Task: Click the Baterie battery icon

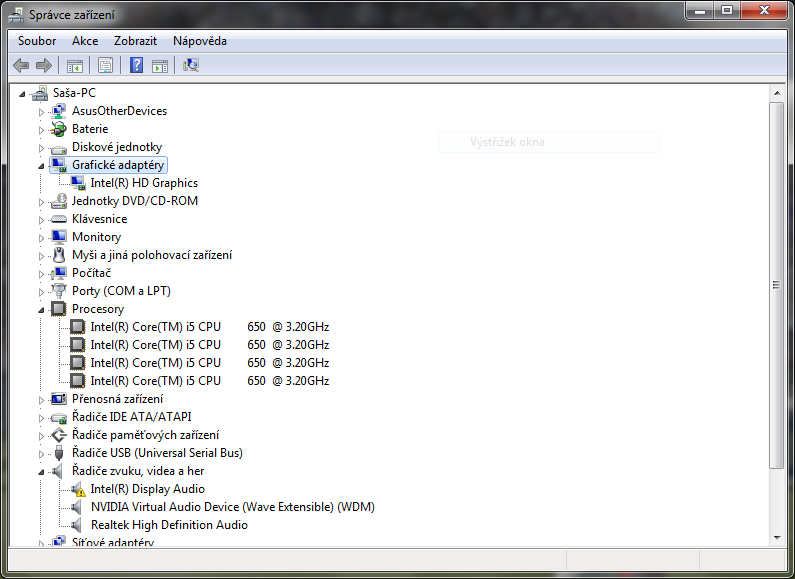Action: click(x=59, y=129)
